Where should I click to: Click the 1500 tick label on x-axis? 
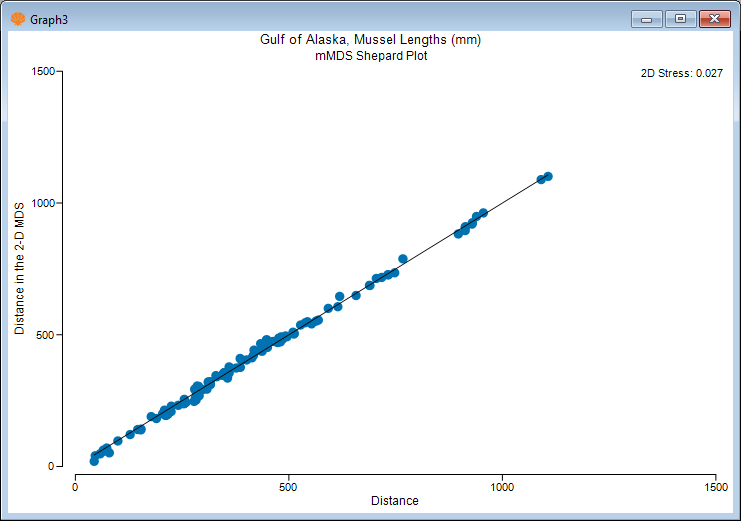[x=716, y=486]
